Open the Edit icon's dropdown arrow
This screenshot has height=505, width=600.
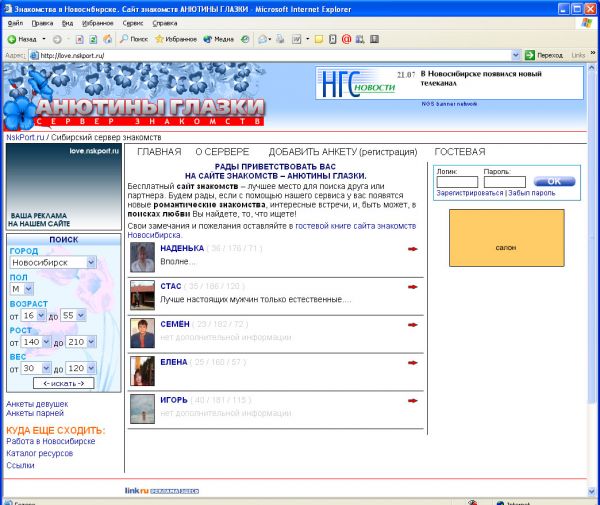point(307,39)
